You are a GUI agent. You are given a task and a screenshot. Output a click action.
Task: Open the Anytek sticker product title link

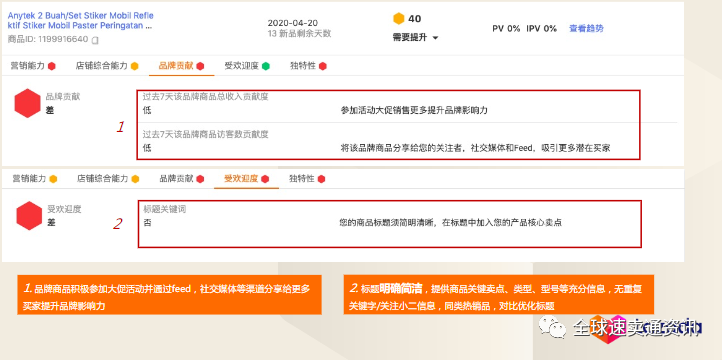click(x=81, y=21)
